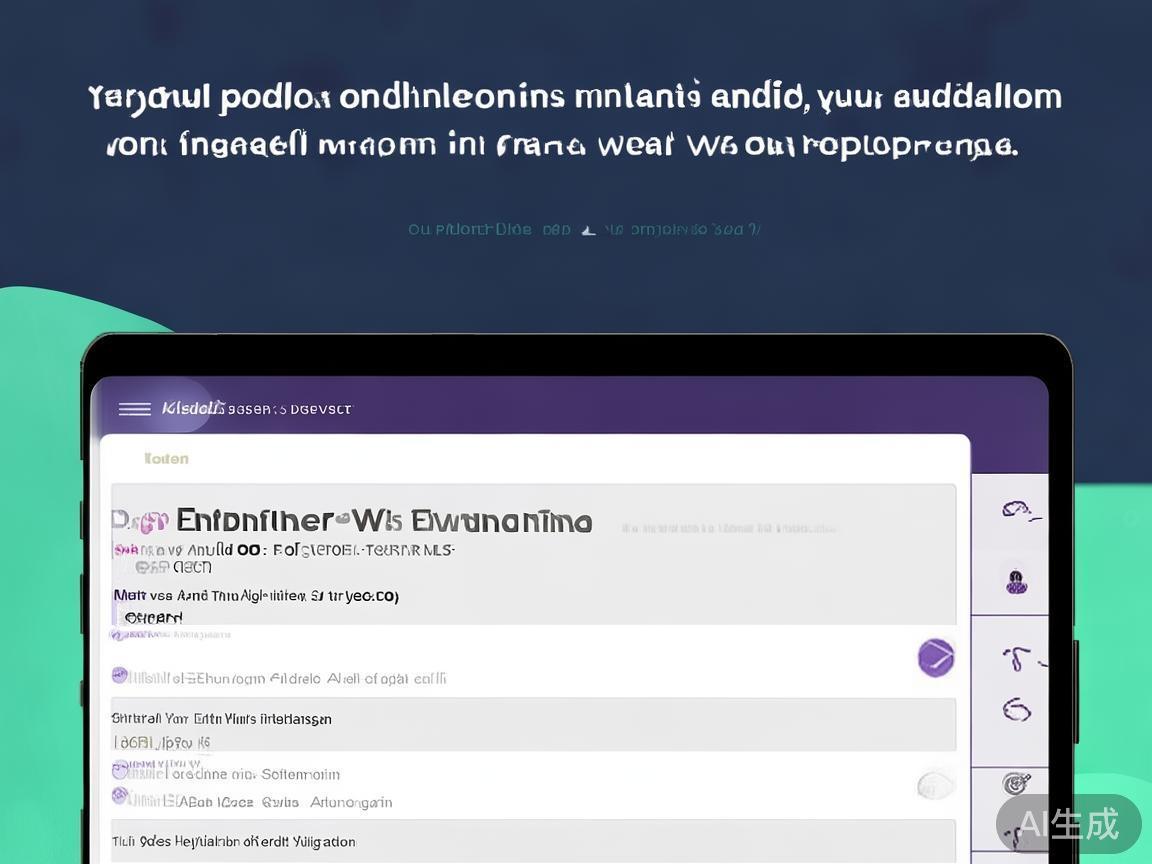The width and height of the screenshot is (1152, 864).
Task: Select the "Tluli 9des" bottom list row
Action: click(532, 841)
